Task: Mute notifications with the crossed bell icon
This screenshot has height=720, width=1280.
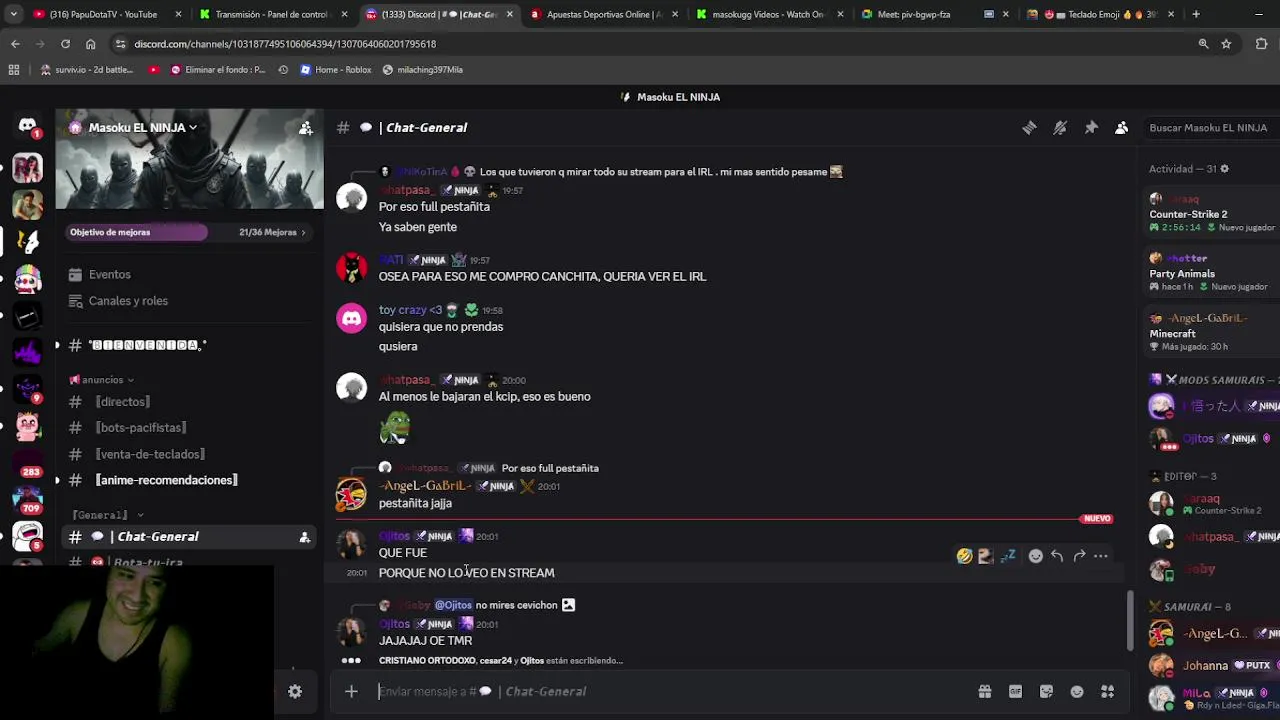Action: pos(1060,128)
